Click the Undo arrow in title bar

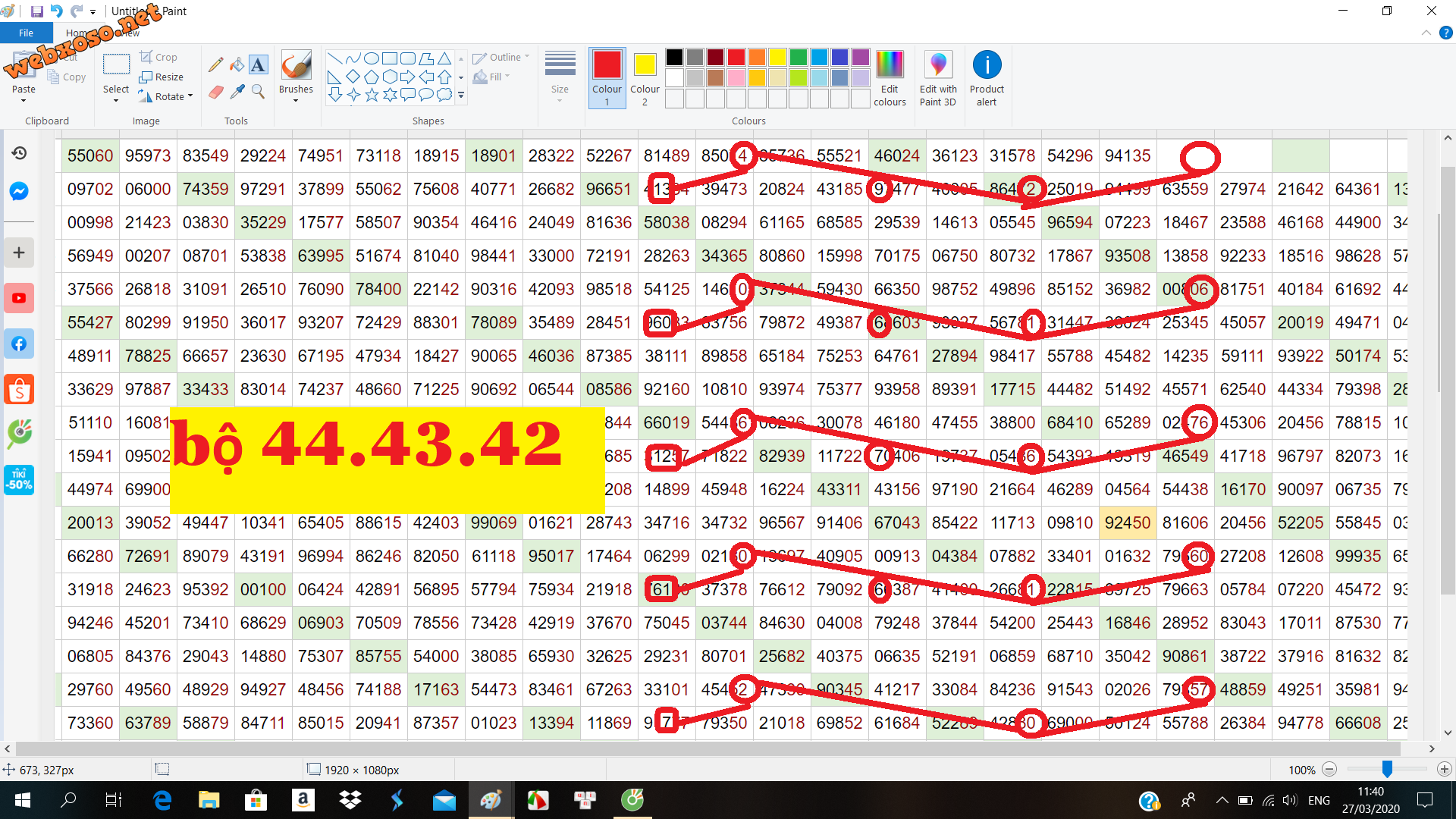tap(56, 11)
